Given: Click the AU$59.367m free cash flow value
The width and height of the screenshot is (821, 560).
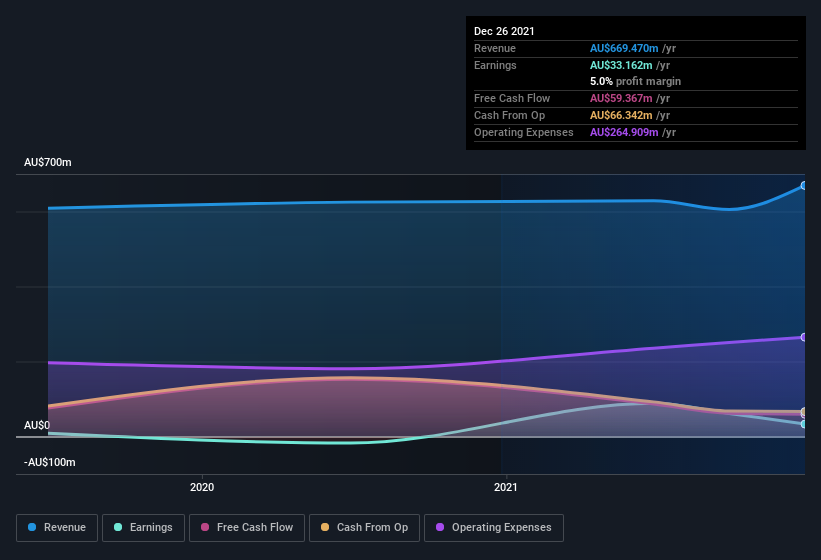Looking at the screenshot, I should point(621,98).
